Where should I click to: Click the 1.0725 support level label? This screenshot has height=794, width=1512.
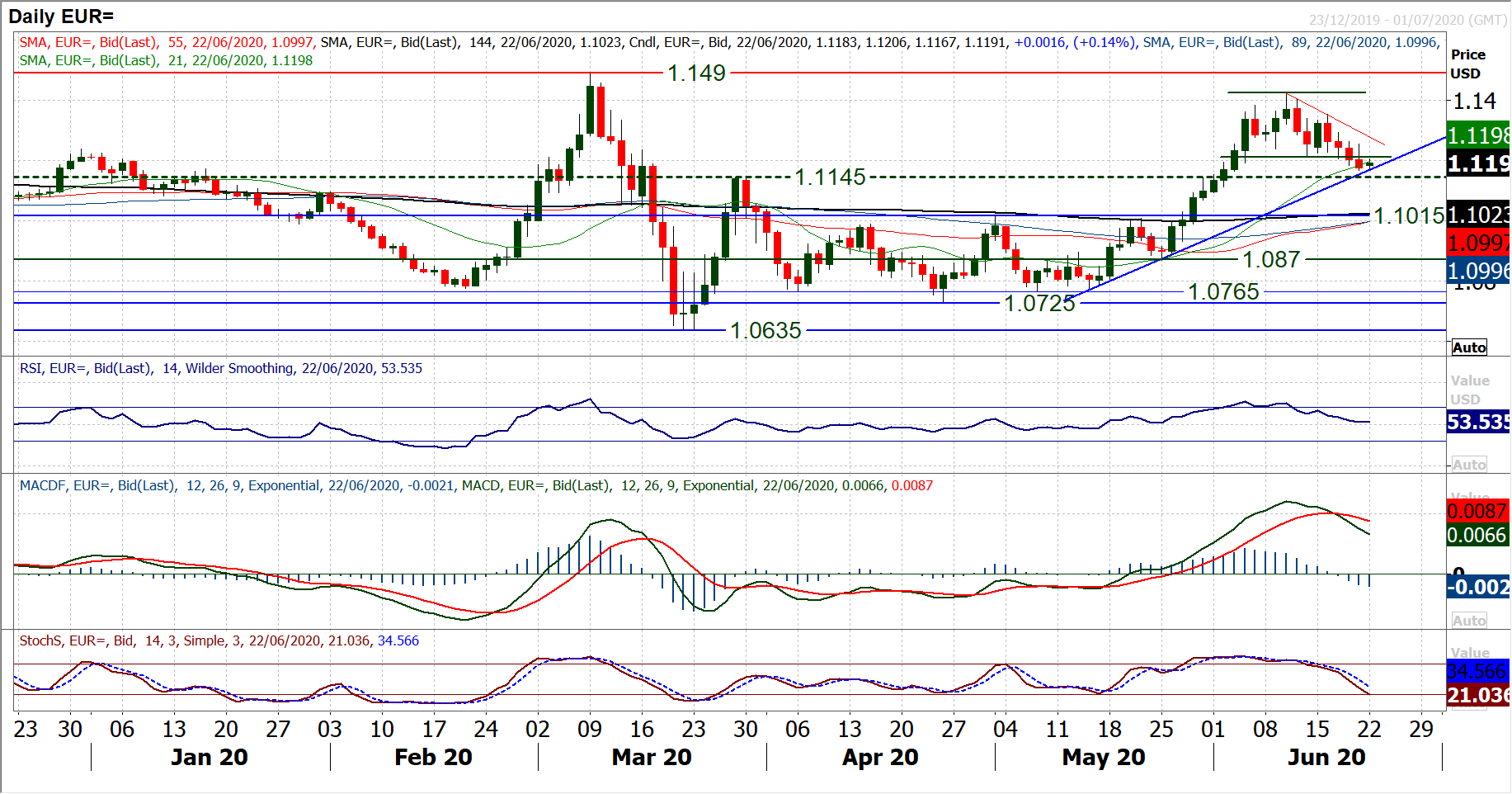click(x=1039, y=304)
